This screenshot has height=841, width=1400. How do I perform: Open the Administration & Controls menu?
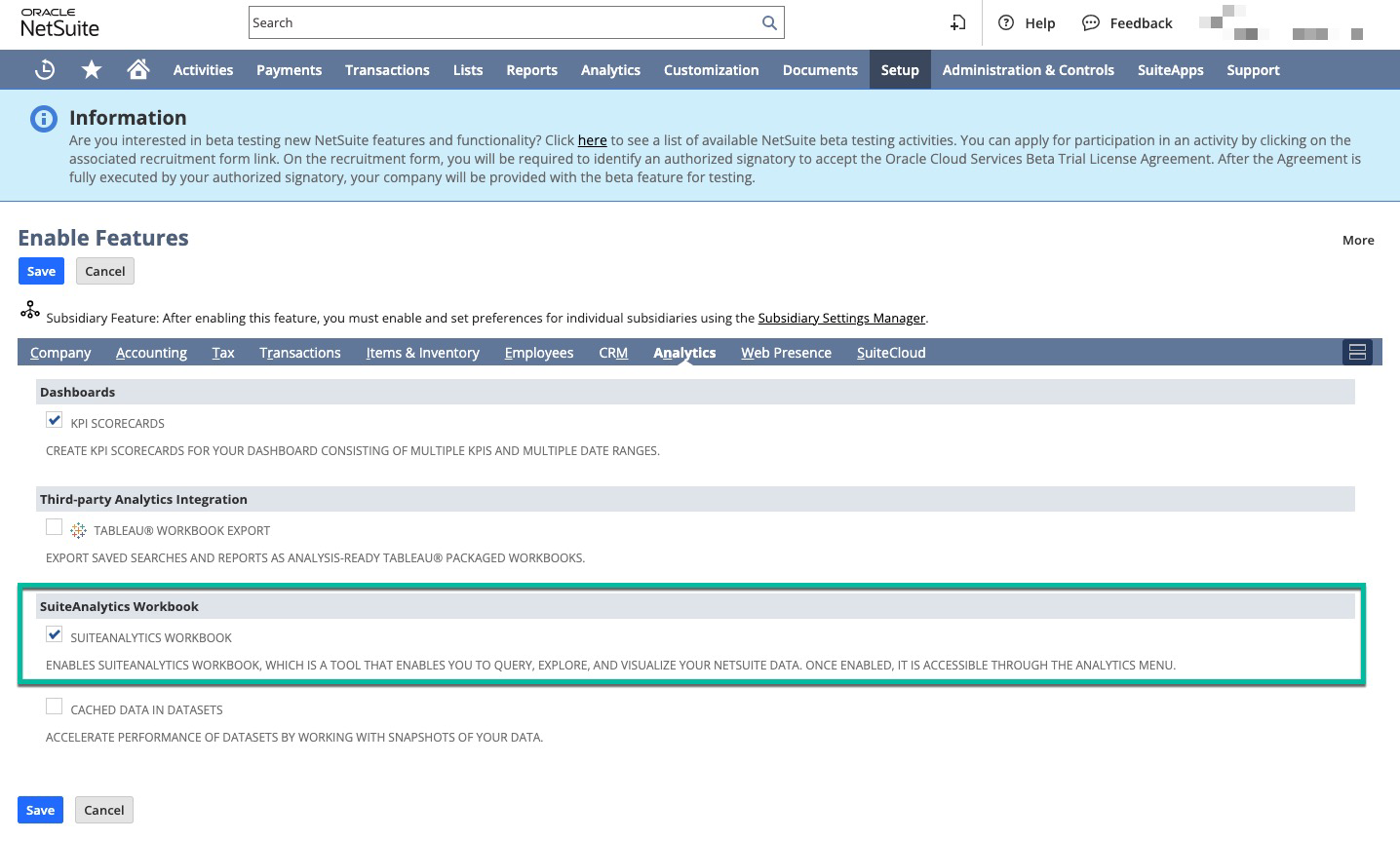coord(1028,70)
